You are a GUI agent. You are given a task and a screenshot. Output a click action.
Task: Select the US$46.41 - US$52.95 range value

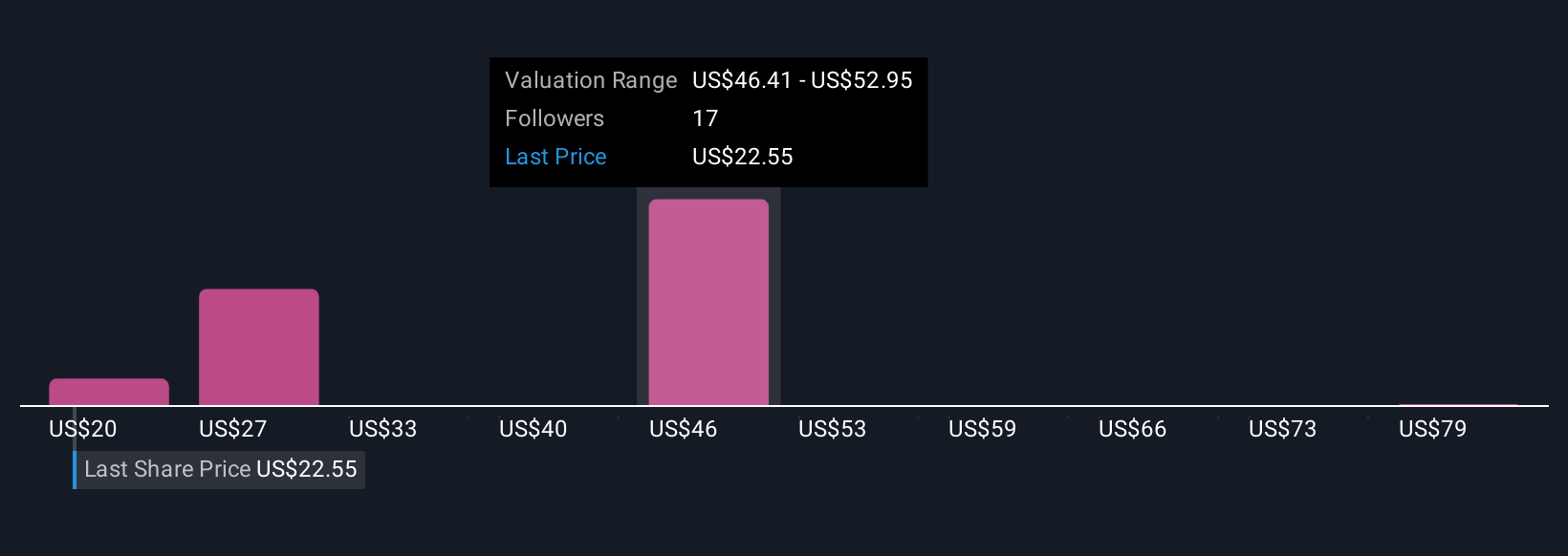click(x=802, y=80)
